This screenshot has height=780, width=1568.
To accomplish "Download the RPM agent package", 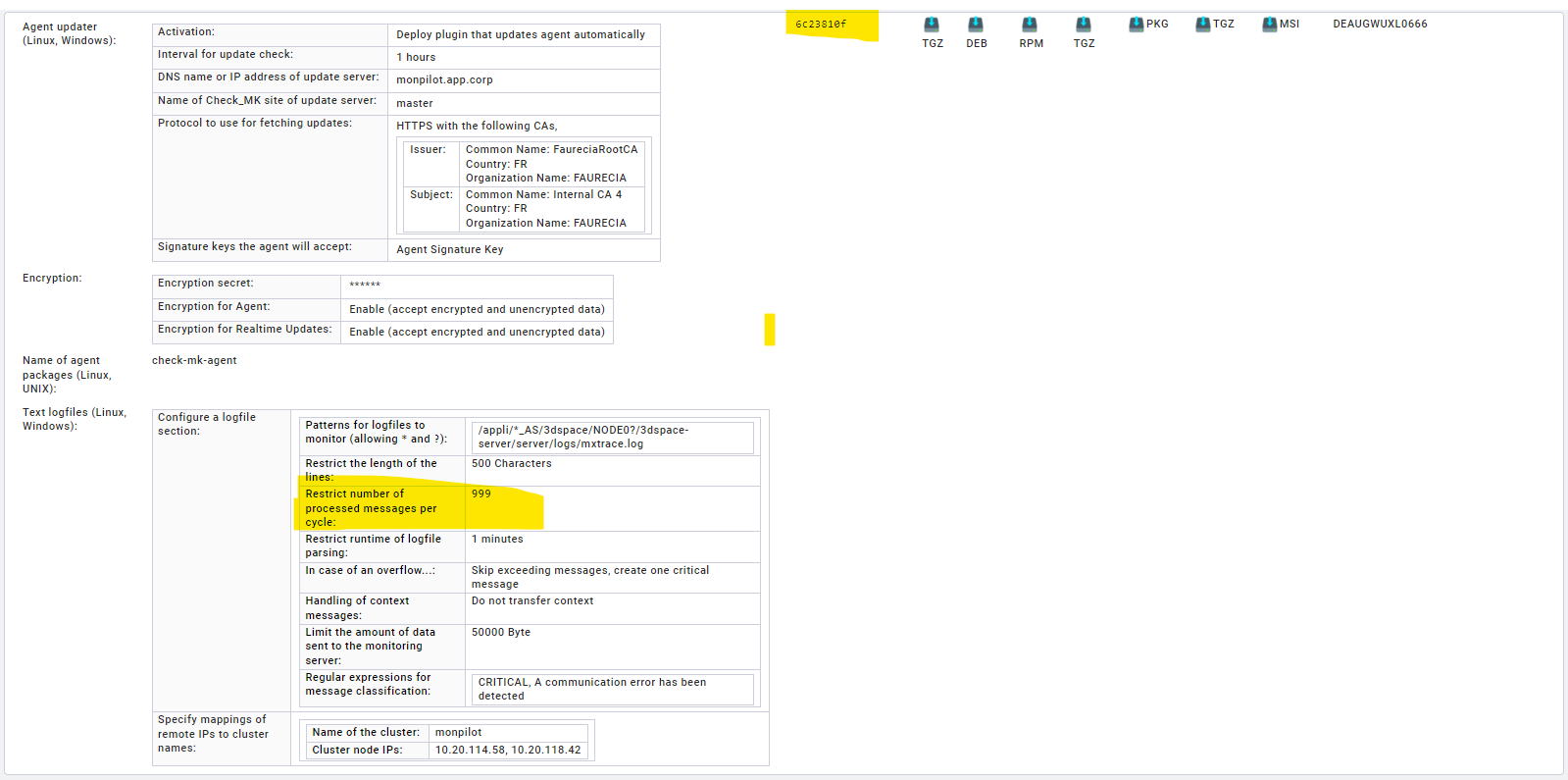I will click(x=1030, y=25).
